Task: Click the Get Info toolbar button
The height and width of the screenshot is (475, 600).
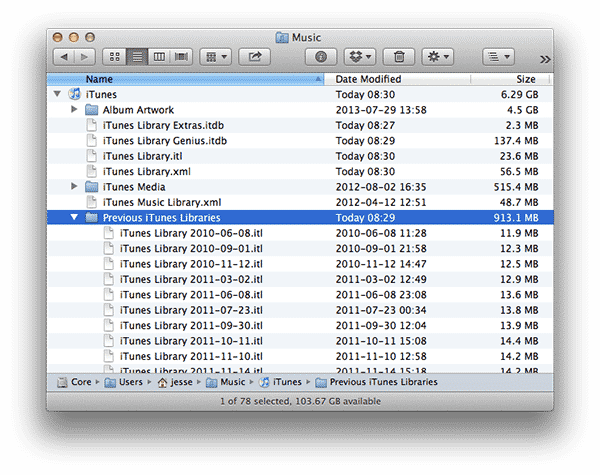Action: click(321, 57)
